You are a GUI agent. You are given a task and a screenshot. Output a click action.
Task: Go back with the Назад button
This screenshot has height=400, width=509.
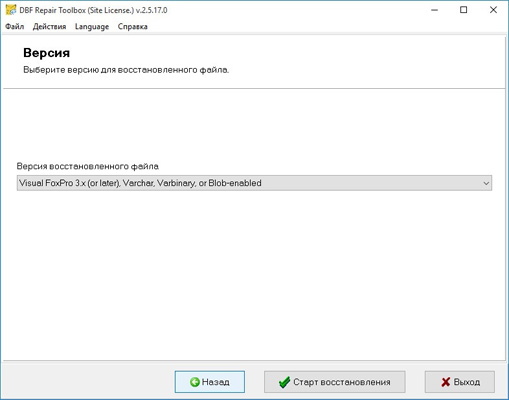click(210, 382)
